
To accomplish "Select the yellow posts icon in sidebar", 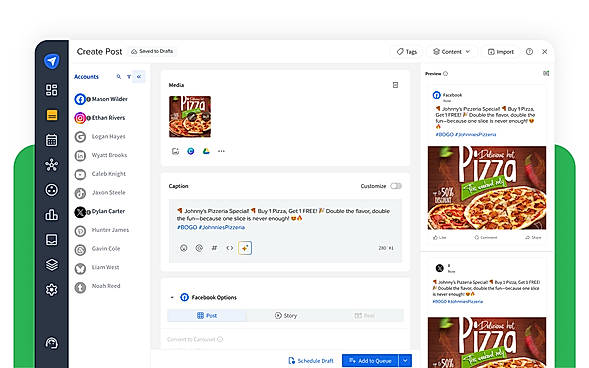I will 52,115.
